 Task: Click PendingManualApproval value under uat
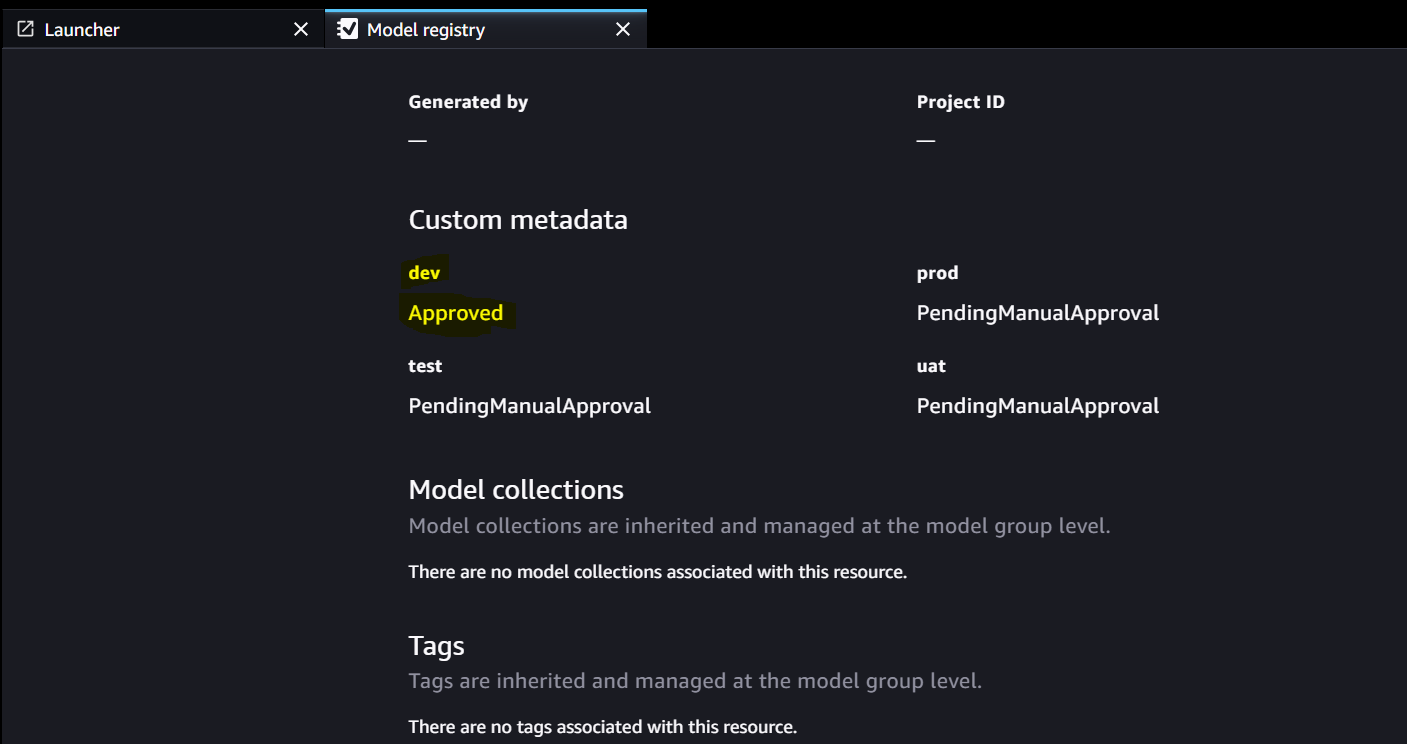[x=1038, y=405]
